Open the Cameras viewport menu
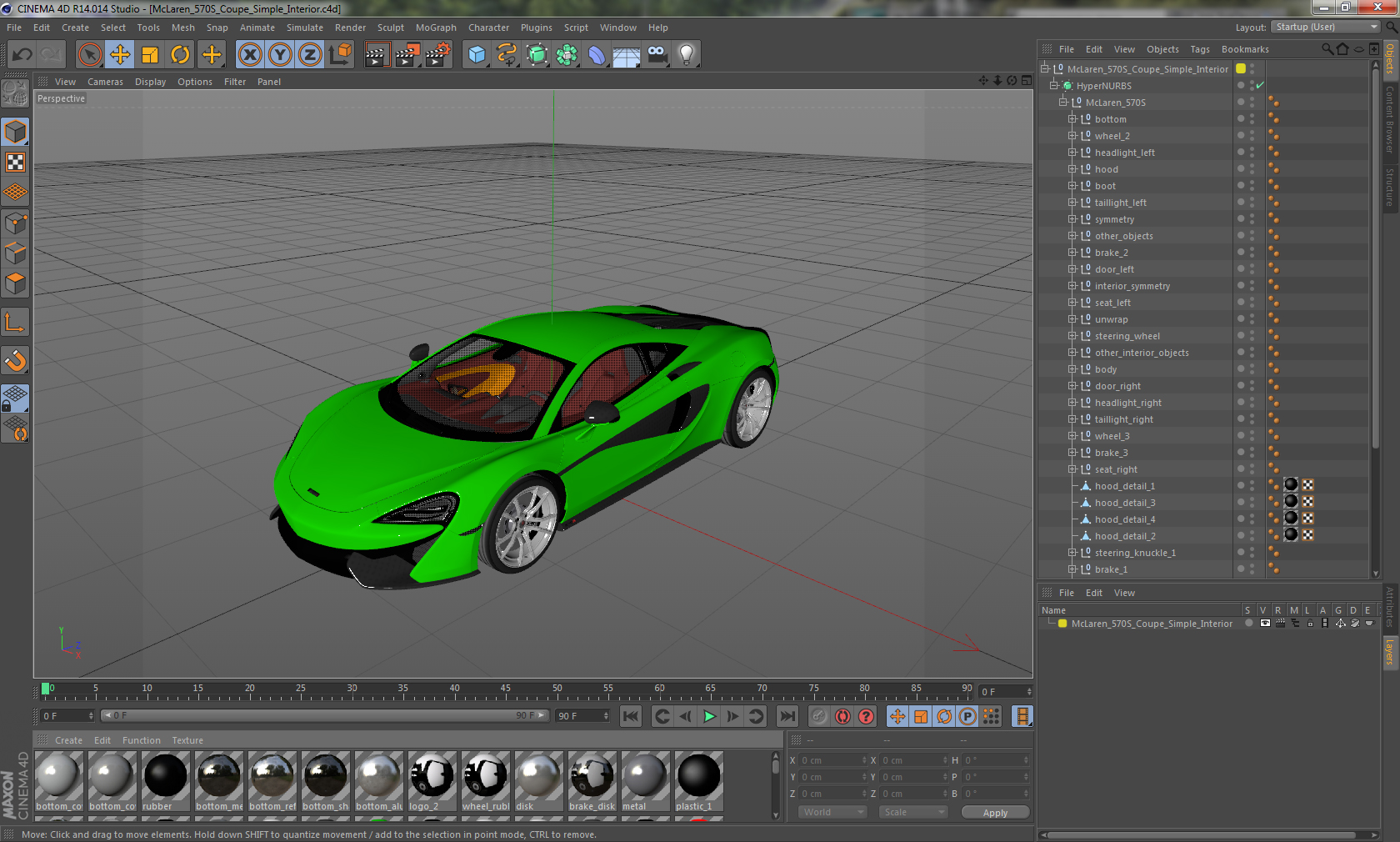The height and width of the screenshot is (842, 1400). coord(105,82)
